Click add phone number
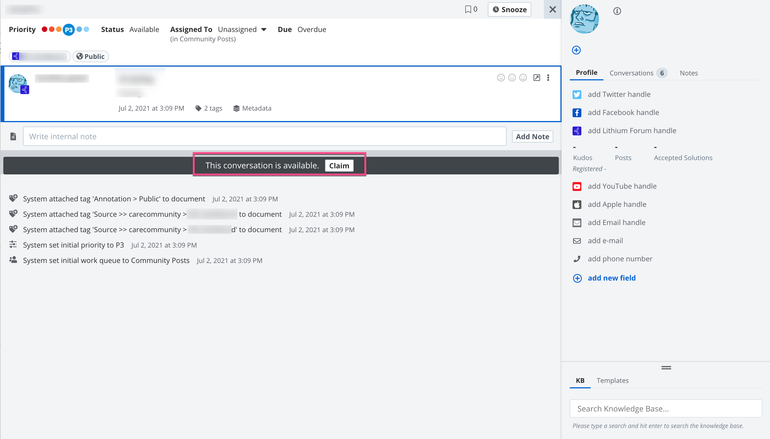 pos(620,259)
